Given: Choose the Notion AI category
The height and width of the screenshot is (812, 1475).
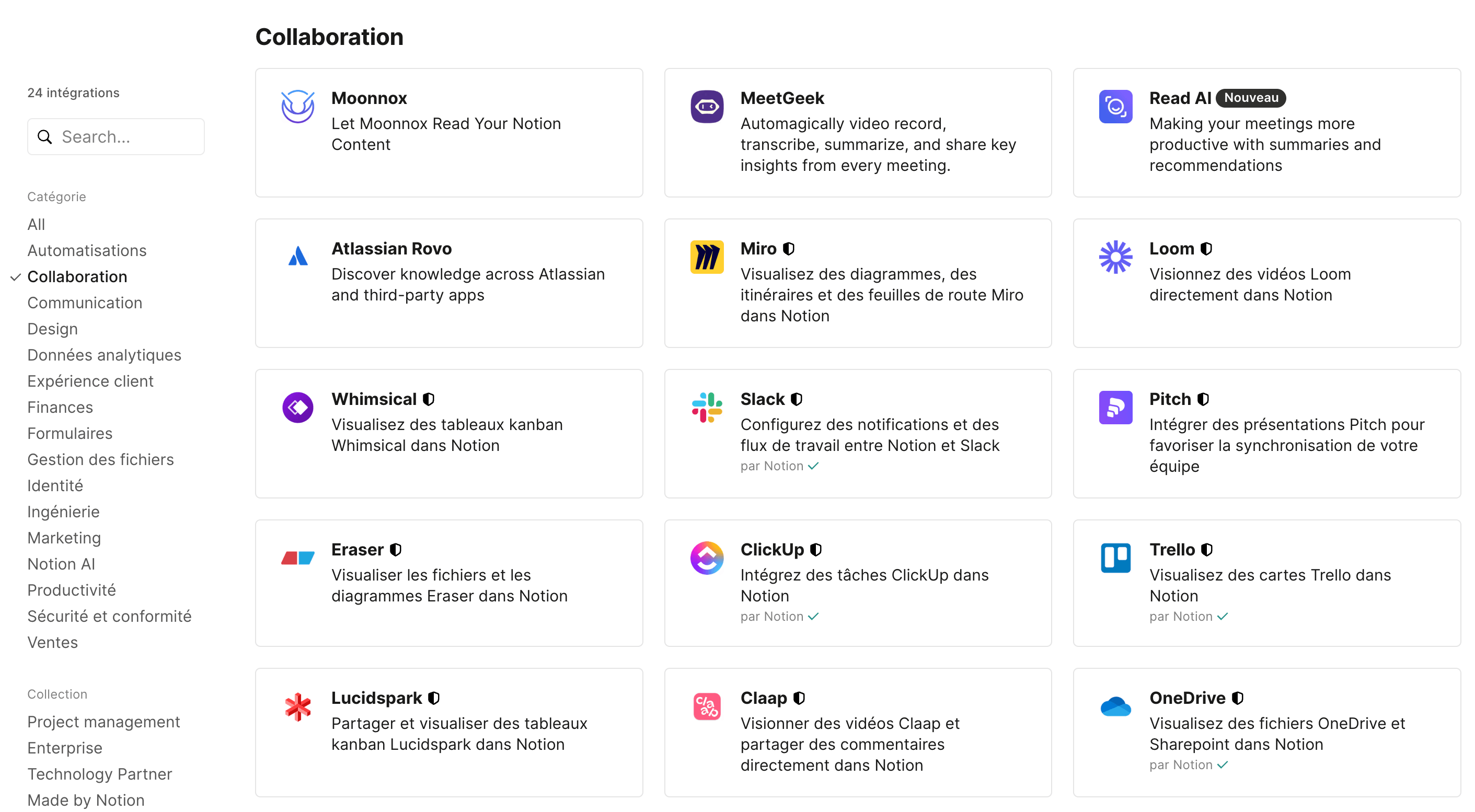Looking at the screenshot, I should [x=61, y=564].
